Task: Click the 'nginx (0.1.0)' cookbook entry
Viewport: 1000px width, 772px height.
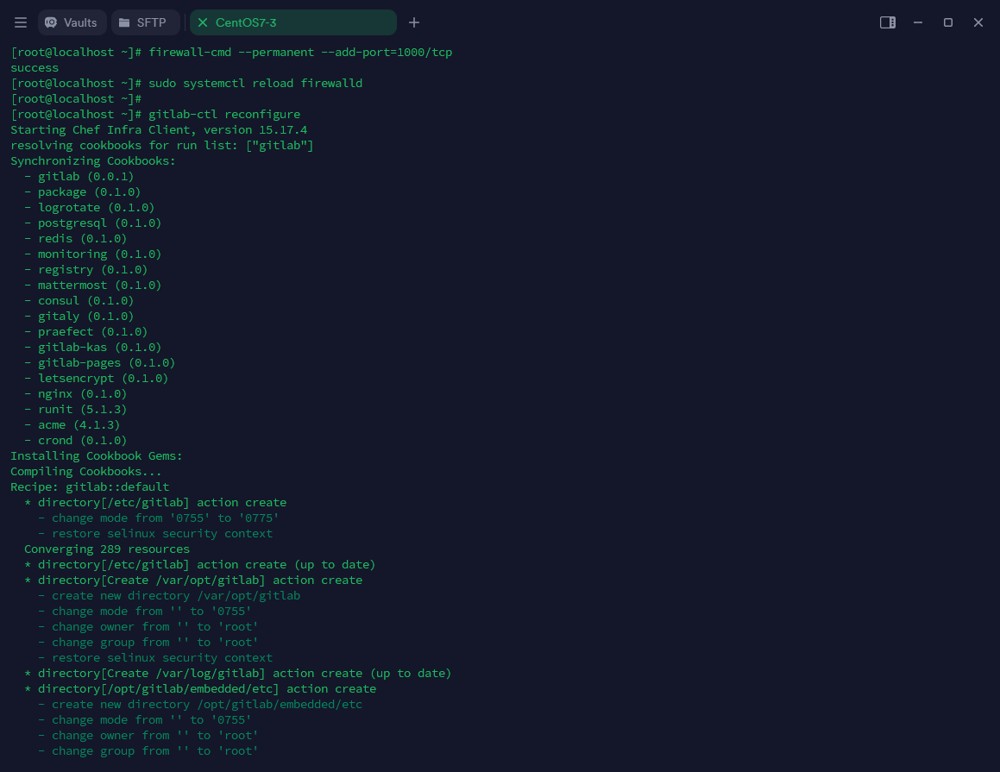Action: [x=82, y=394]
